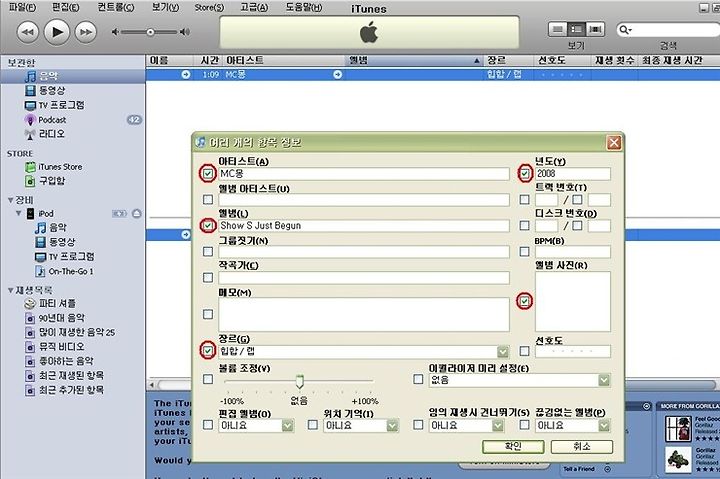Image resolution: width=720 pixels, height=479 pixels.
Task: Sort the list by 아티스트 column
Action: [x=284, y=60]
